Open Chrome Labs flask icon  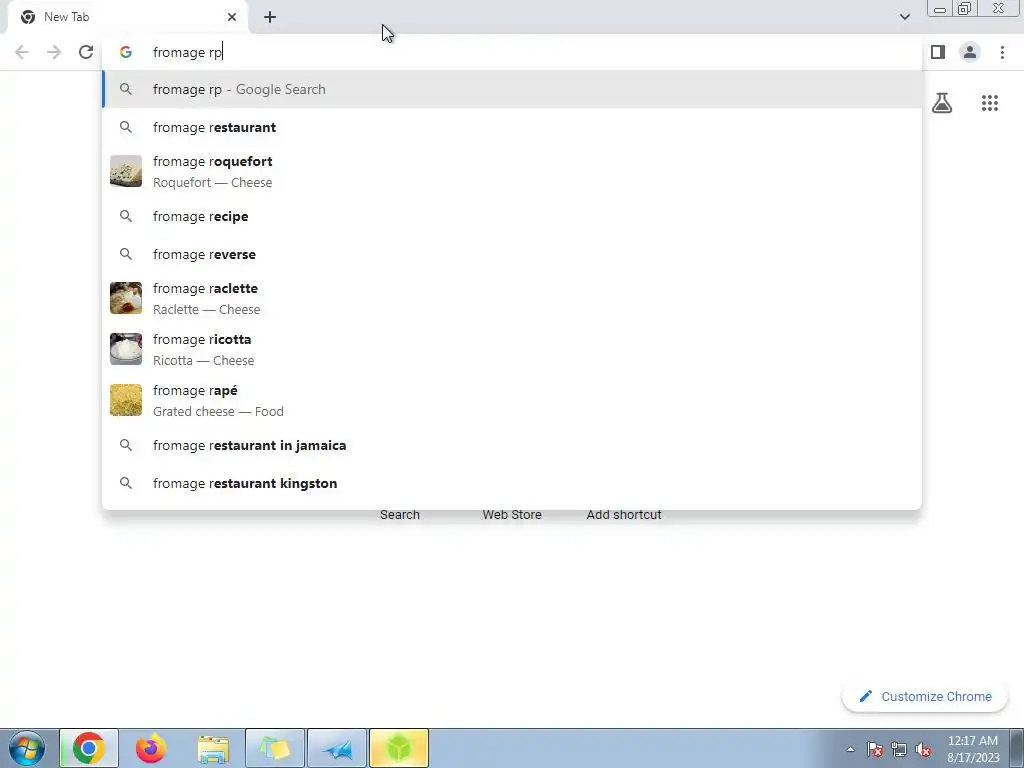pos(942,103)
